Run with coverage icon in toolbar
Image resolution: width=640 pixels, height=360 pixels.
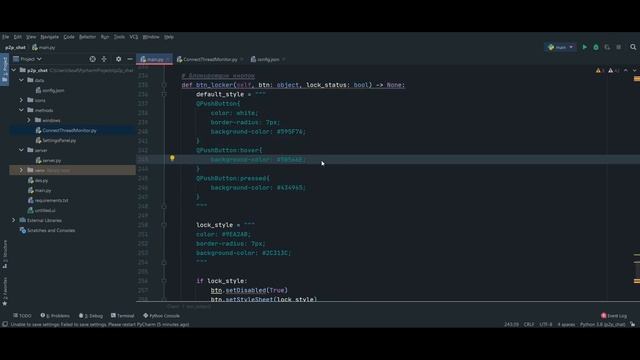coord(607,47)
